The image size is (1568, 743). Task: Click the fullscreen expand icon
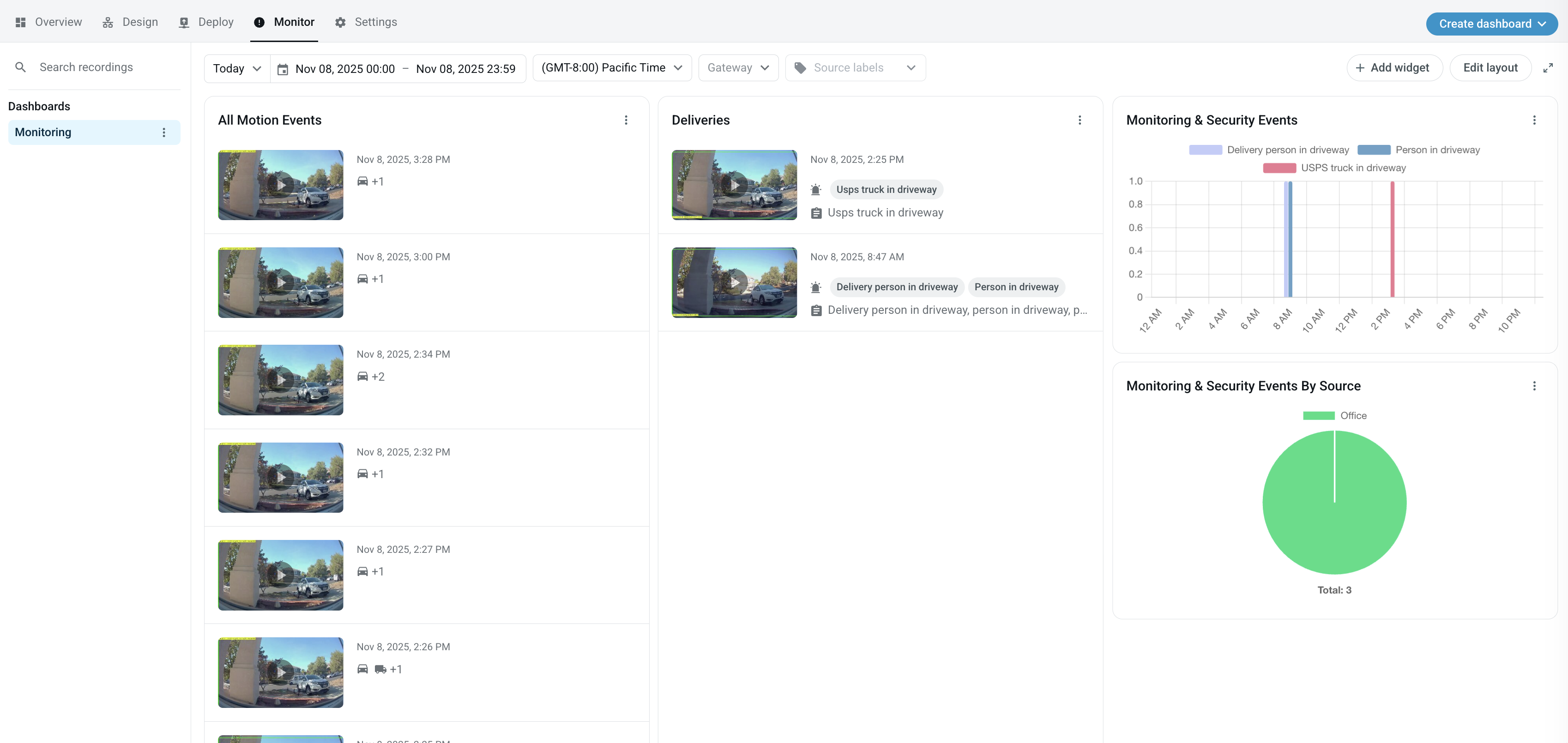tap(1548, 68)
